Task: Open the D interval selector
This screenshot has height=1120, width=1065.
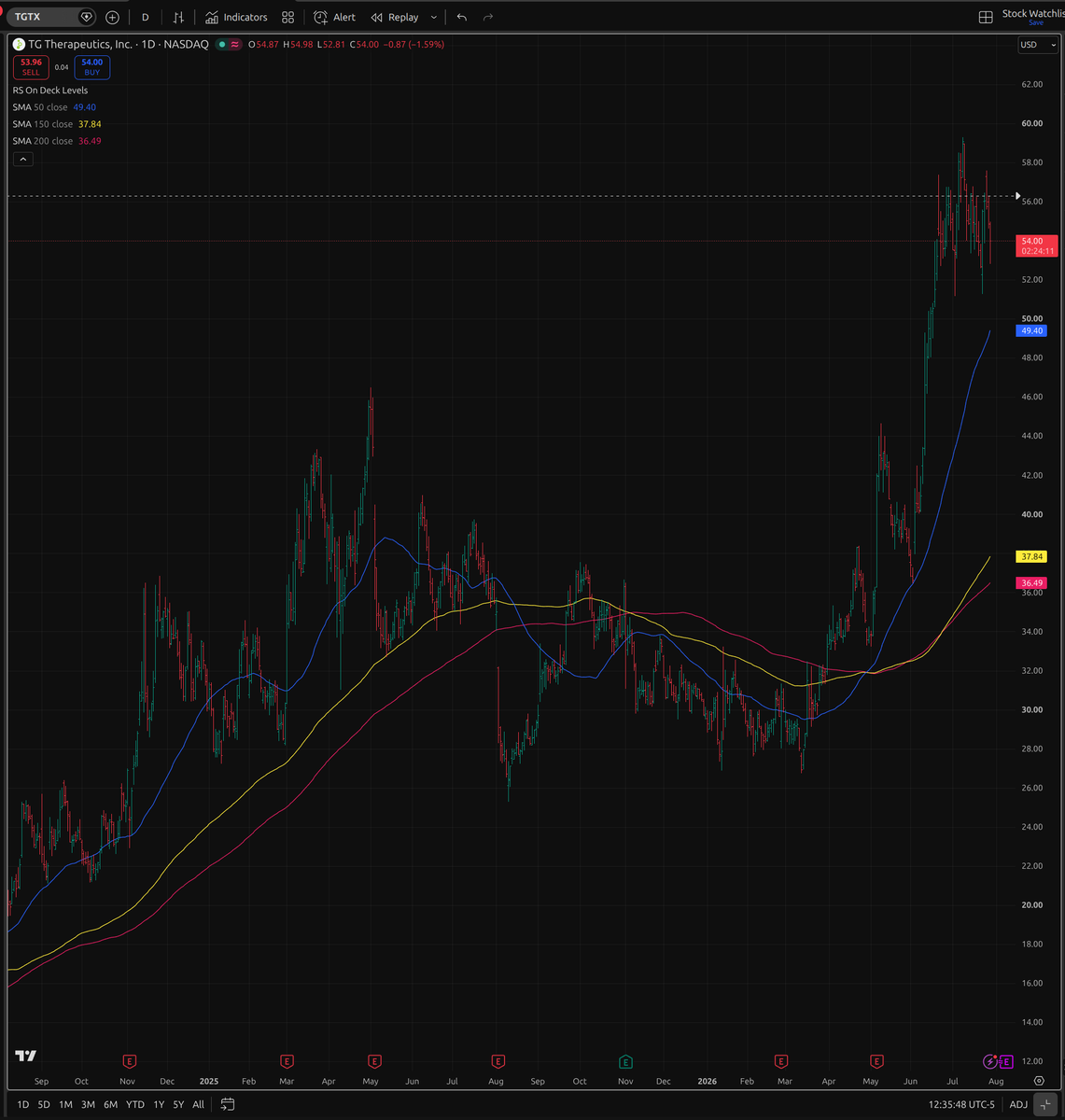Action: click(146, 17)
